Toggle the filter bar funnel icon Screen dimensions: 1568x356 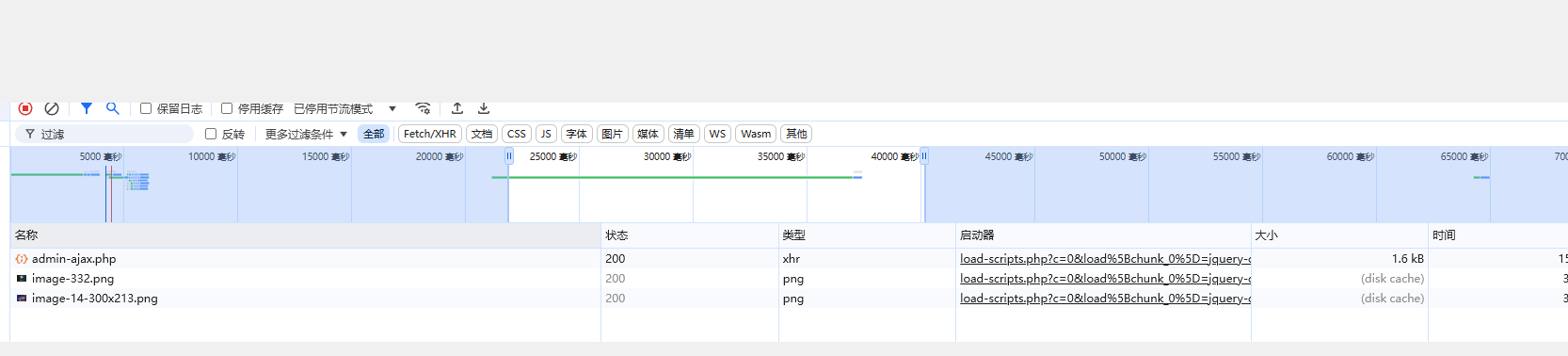point(87,108)
